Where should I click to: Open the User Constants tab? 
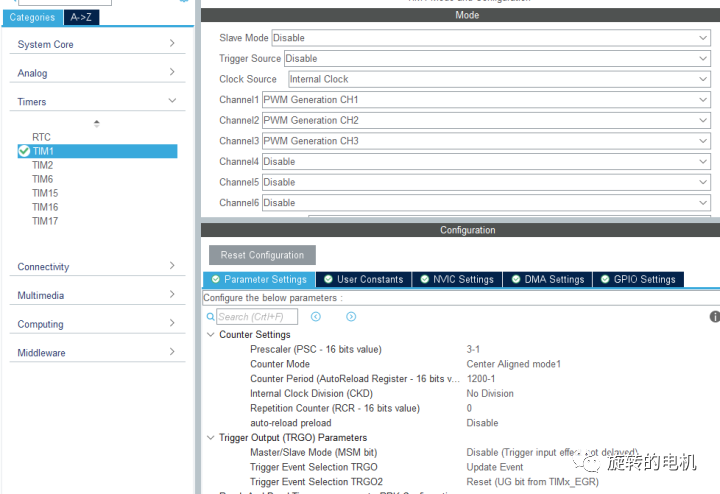pyautogui.click(x=364, y=279)
